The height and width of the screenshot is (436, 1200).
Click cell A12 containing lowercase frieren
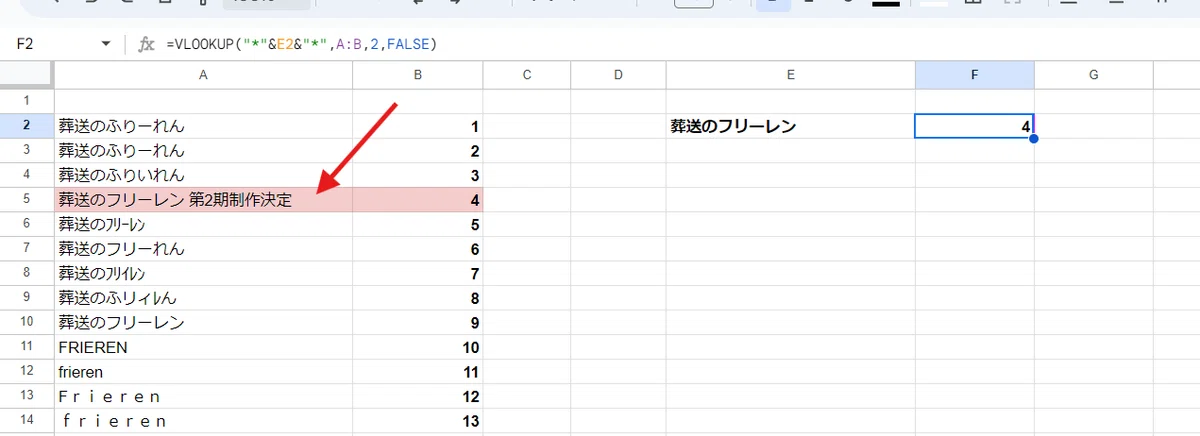coord(203,371)
